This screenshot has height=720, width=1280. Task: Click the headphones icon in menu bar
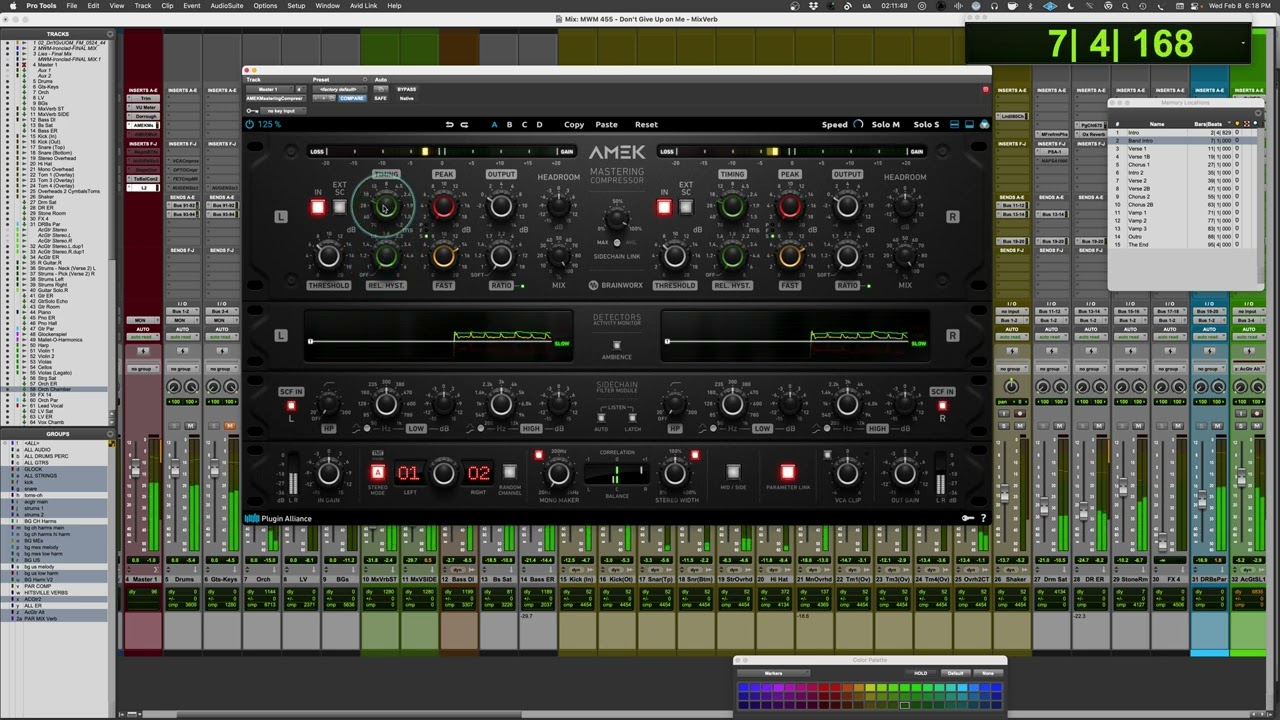(994, 6)
